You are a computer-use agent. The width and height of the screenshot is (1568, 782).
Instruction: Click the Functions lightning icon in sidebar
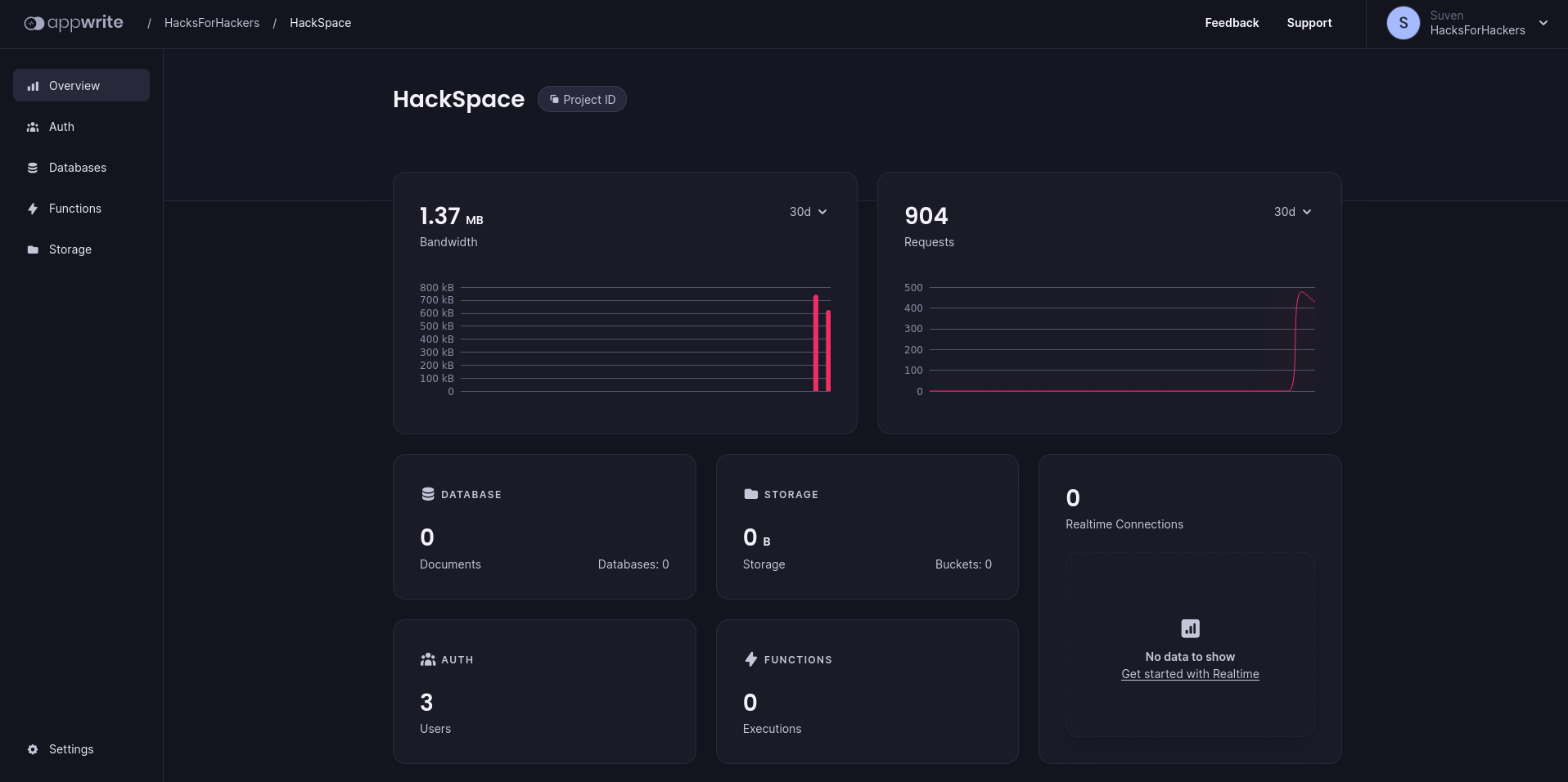(x=33, y=209)
